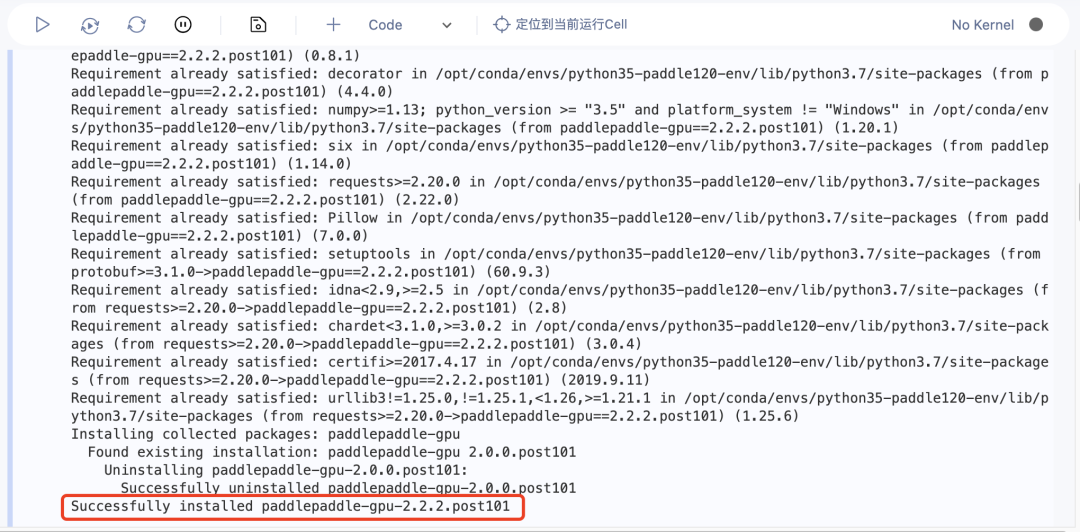Click 'Requirement already satisfied: chardet<3.1.0,>=3.0.2' text

(x=288, y=326)
